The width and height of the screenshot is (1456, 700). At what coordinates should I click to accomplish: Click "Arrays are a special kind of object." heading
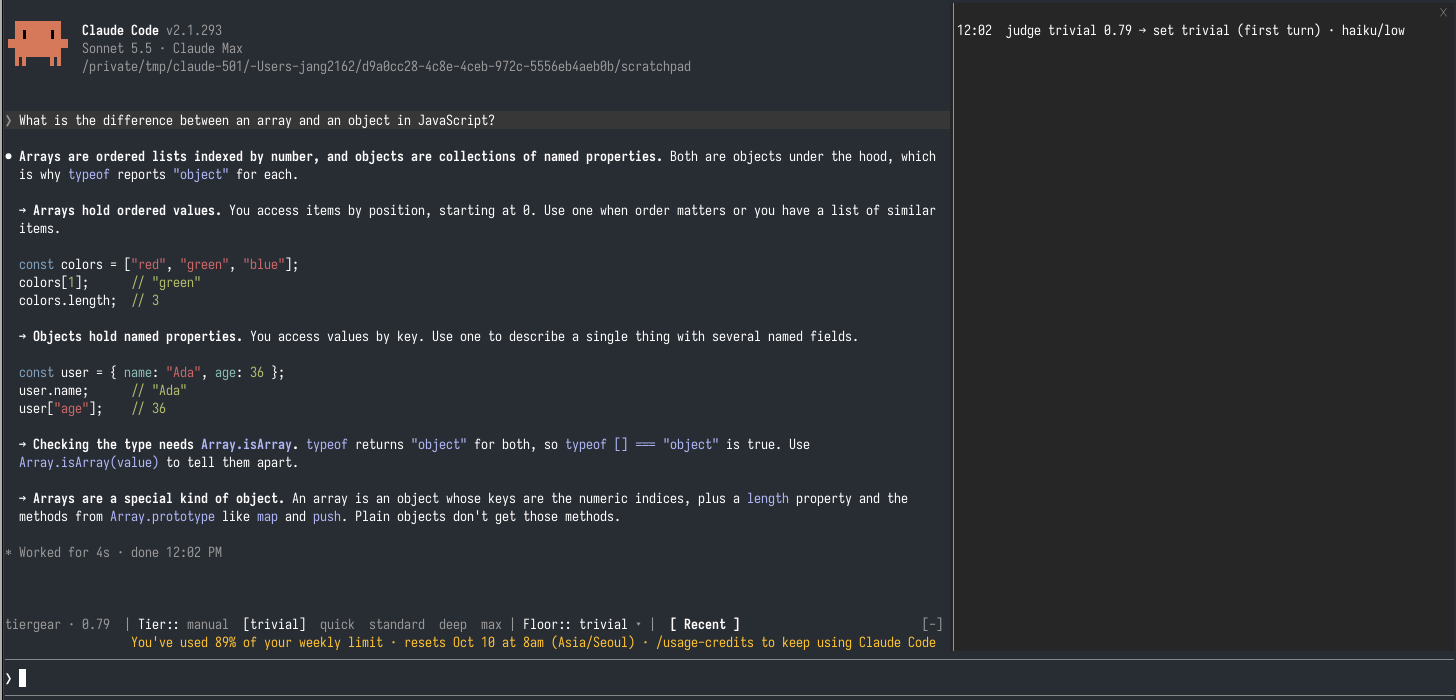(x=158, y=498)
